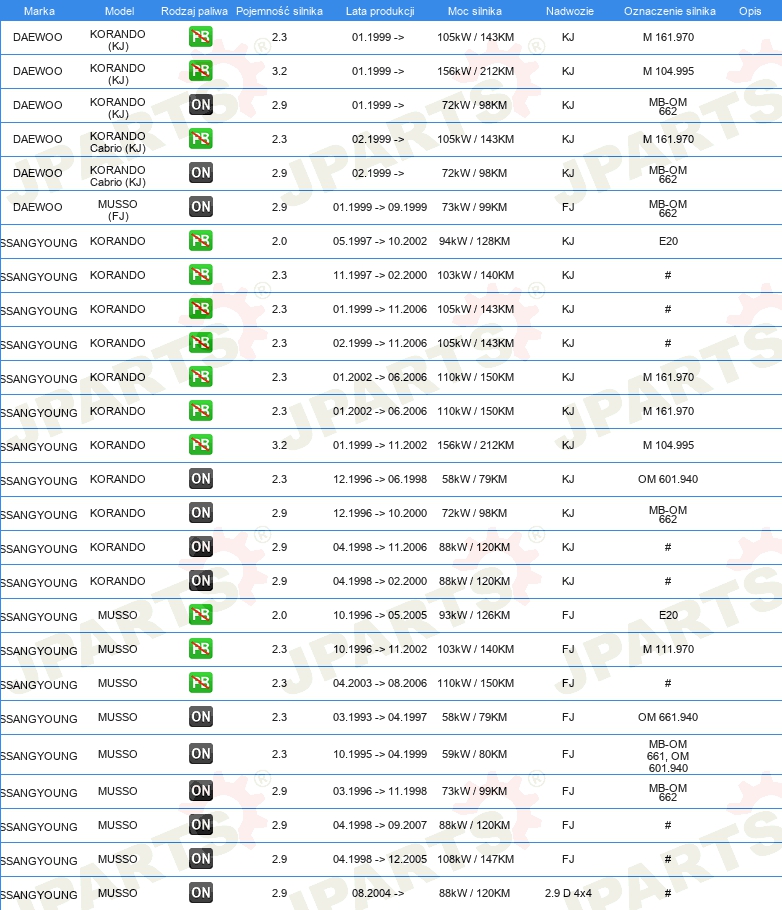Viewport: 782px width, 910px height.
Task: Click the Nadwozie column header
Action: point(570,11)
